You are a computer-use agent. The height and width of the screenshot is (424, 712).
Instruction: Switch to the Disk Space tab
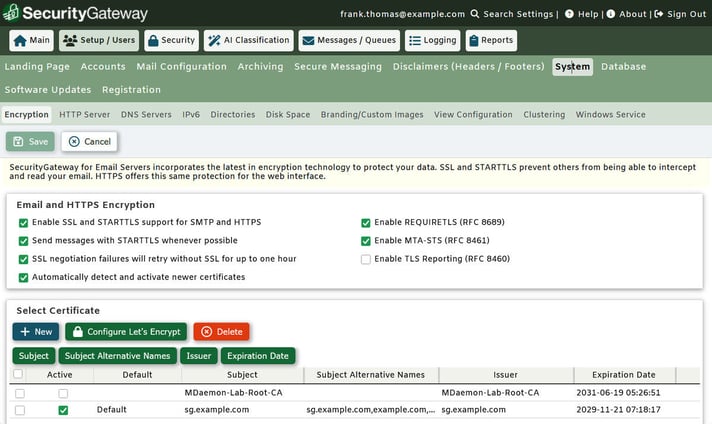[x=288, y=115]
